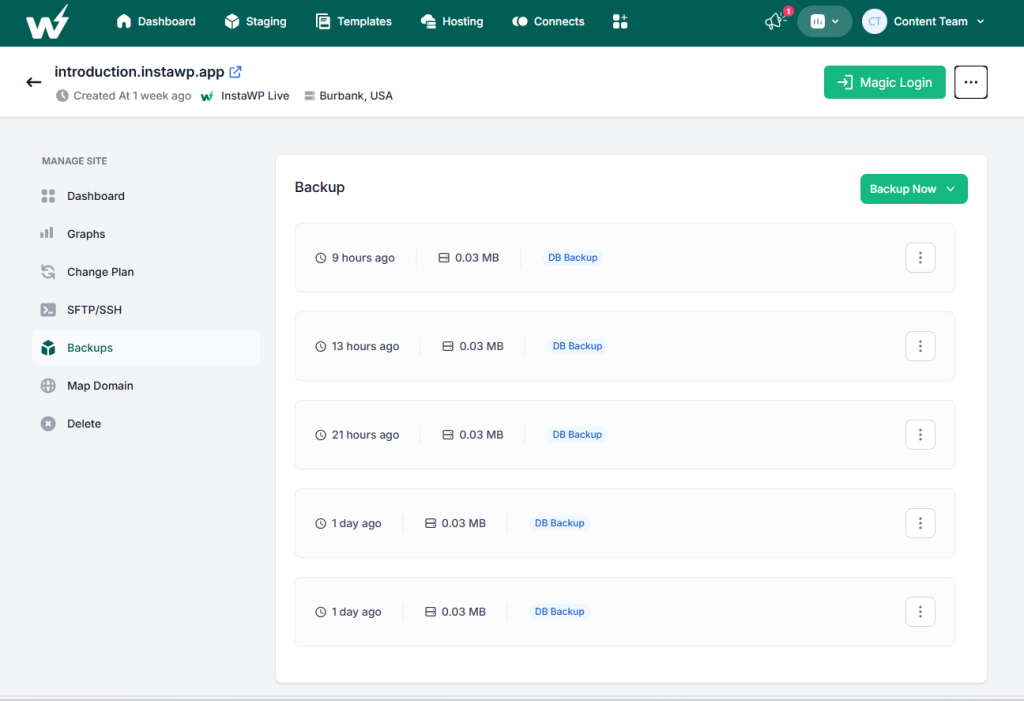Click the Delete x-circle icon
Image resolution: width=1024 pixels, height=701 pixels.
point(48,423)
